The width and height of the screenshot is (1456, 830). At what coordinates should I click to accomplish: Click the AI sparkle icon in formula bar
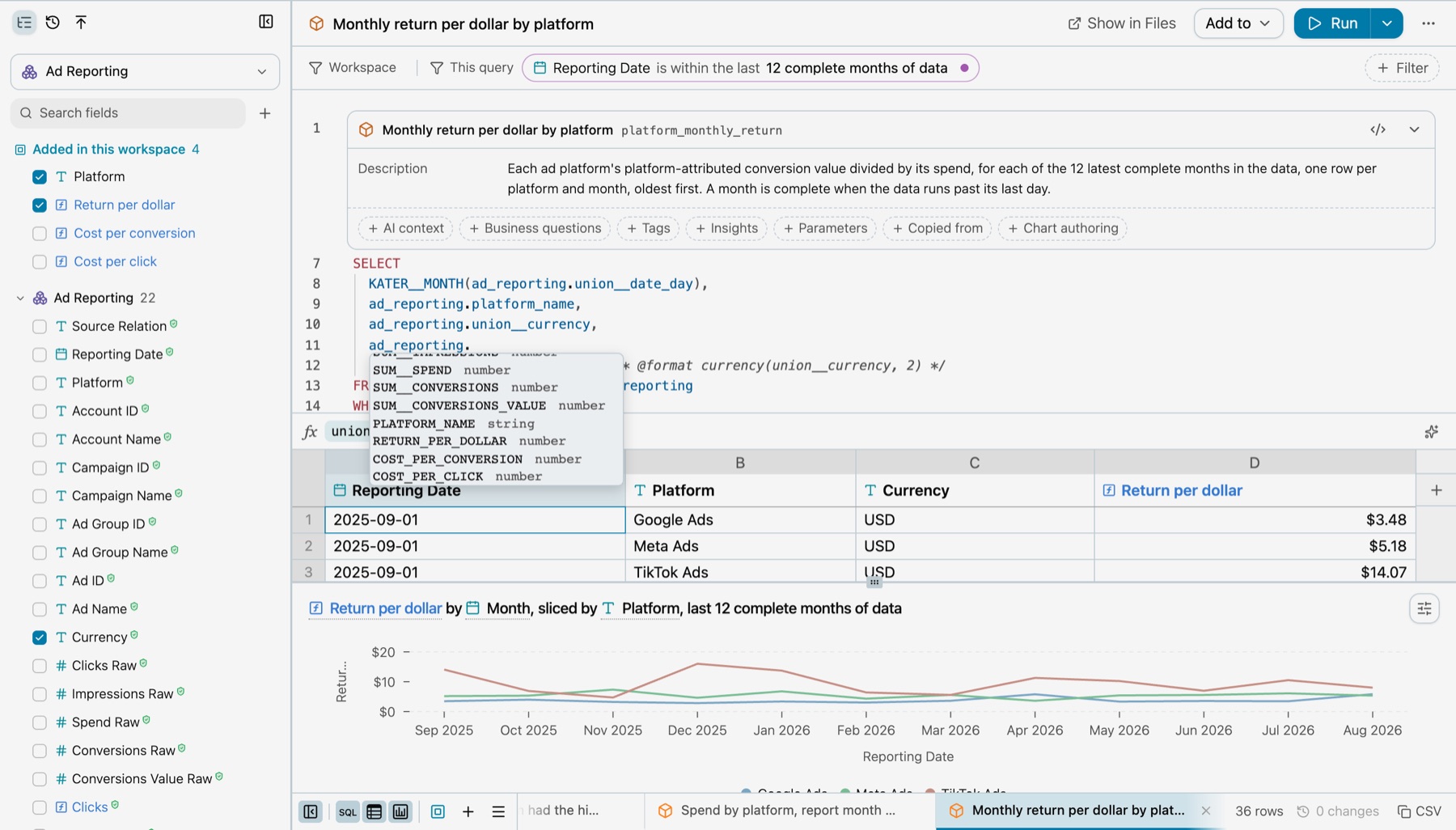click(x=1431, y=432)
